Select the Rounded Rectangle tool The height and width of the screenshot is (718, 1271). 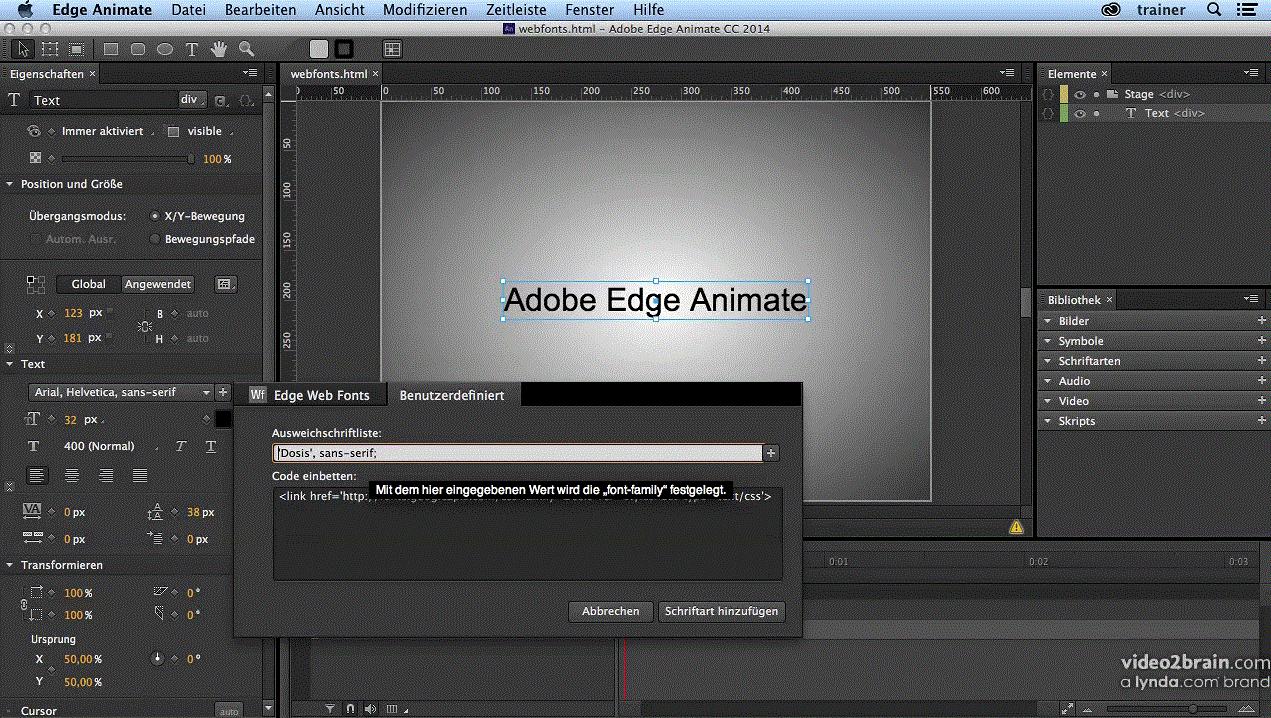[138, 48]
